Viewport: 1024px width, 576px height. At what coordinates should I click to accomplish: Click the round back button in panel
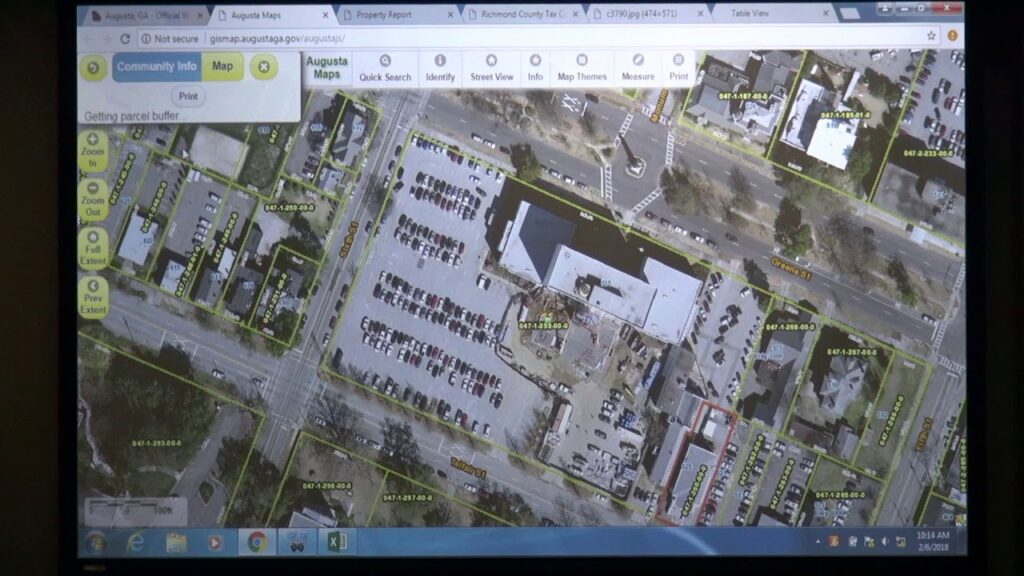click(93, 67)
